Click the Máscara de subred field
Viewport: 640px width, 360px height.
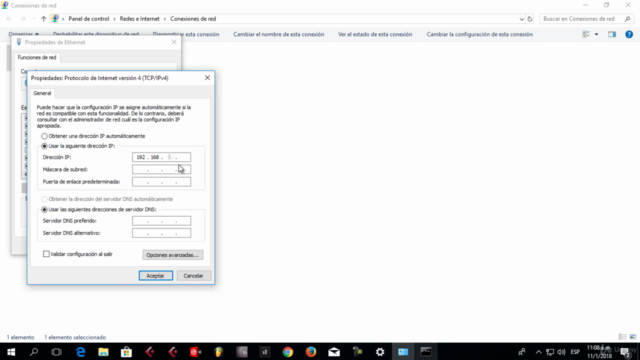[x=161, y=169]
